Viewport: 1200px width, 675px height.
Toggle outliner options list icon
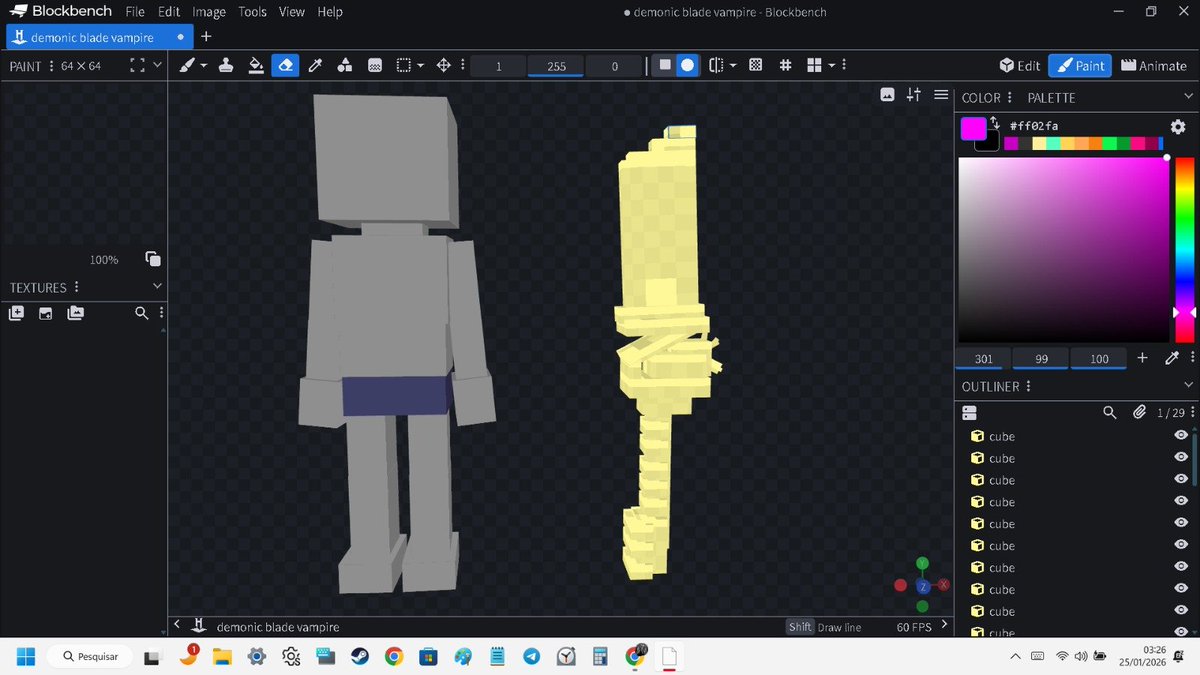click(x=968, y=412)
